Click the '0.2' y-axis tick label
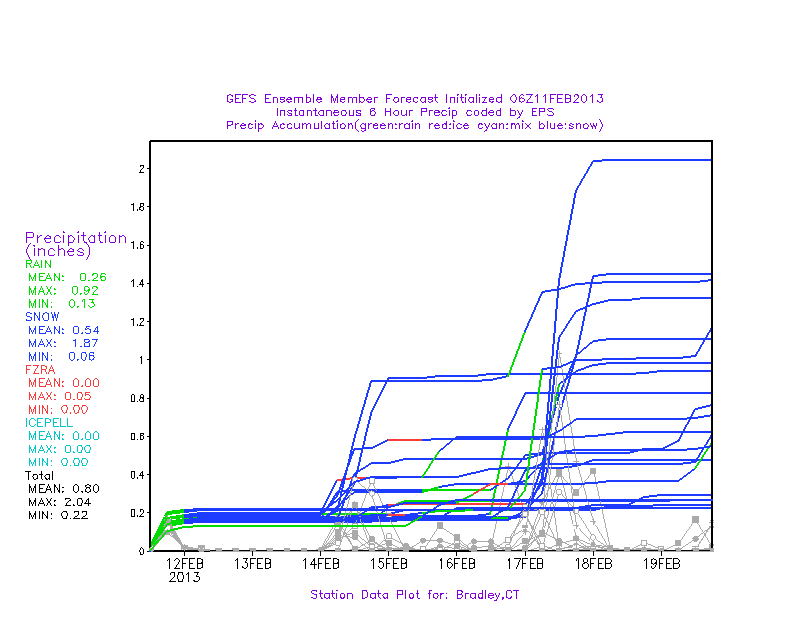The image size is (800, 618). [137, 513]
